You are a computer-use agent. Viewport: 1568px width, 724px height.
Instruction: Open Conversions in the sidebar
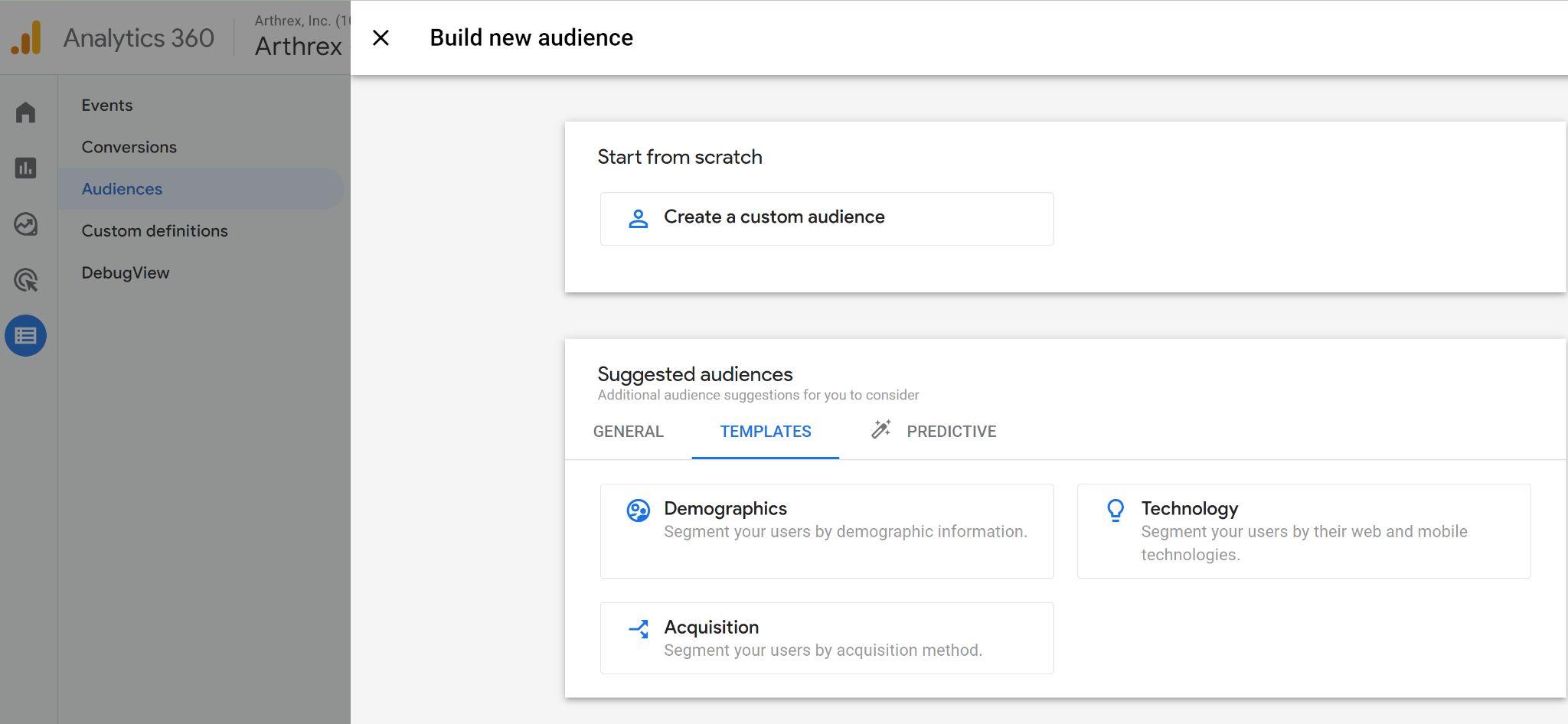click(x=129, y=147)
